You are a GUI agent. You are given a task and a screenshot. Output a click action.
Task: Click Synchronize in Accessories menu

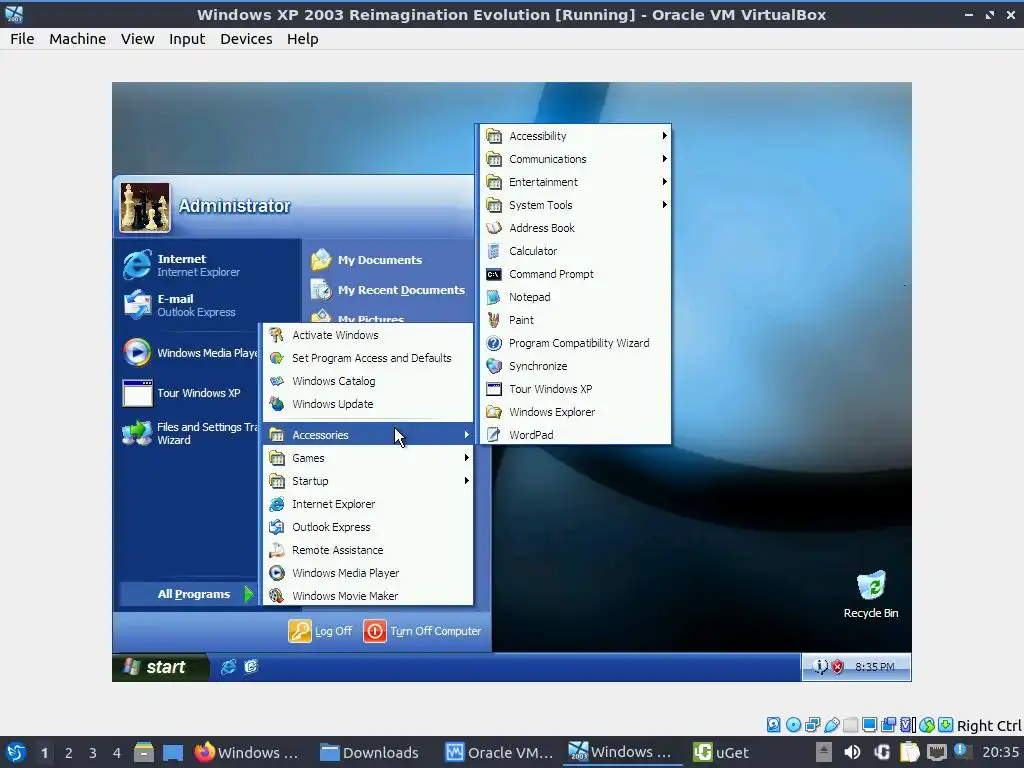click(x=575, y=366)
